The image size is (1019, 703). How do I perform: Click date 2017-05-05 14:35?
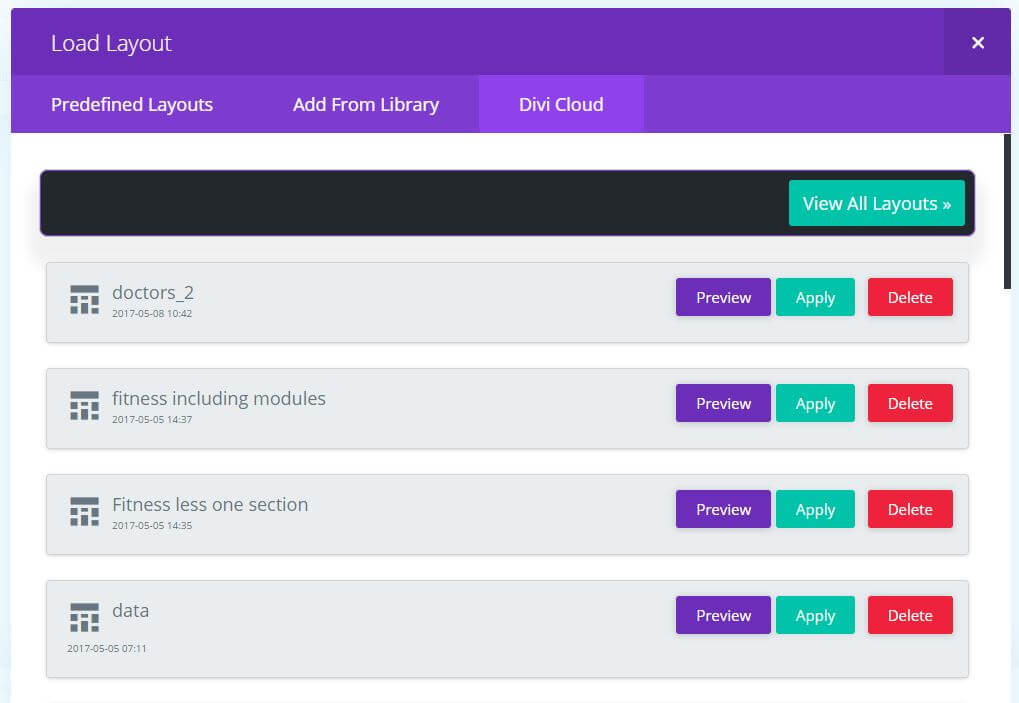(152, 525)
